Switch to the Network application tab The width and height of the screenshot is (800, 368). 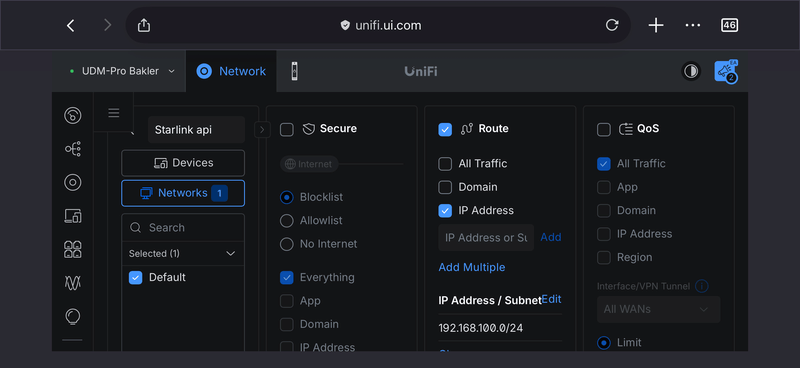point(231,71)
